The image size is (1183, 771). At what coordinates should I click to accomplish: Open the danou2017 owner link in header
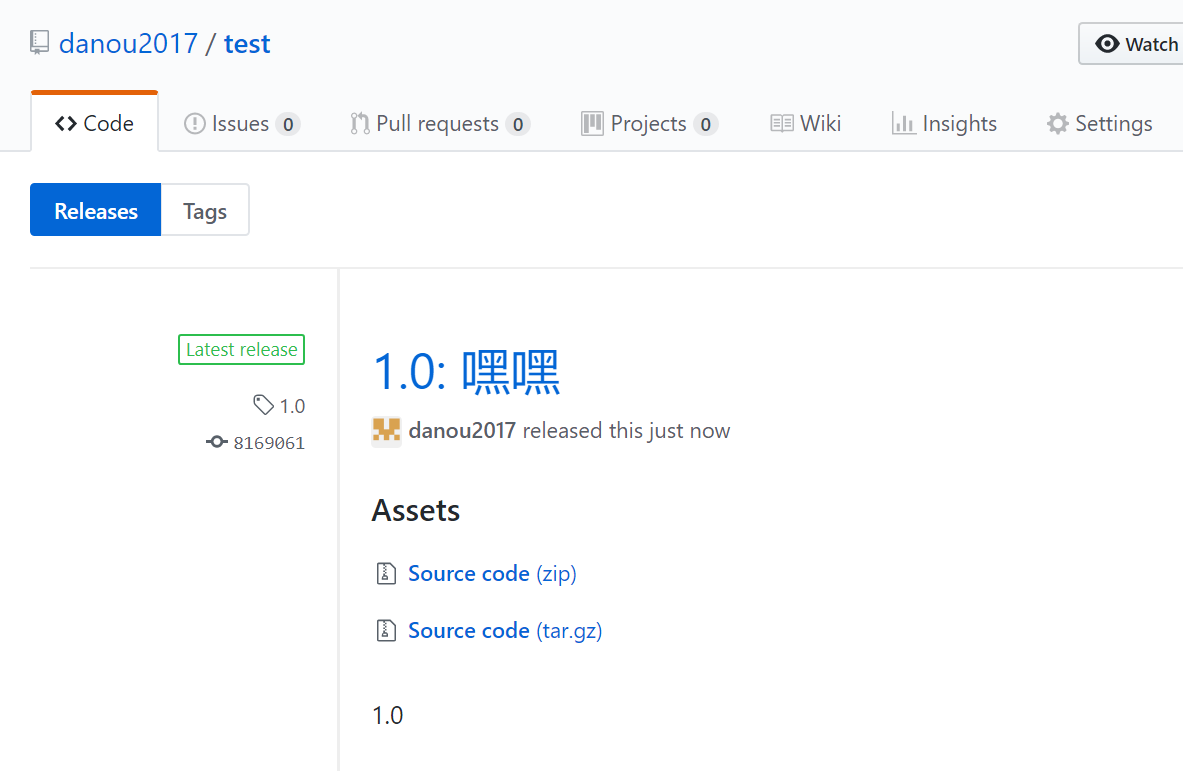tap(128, 44)
